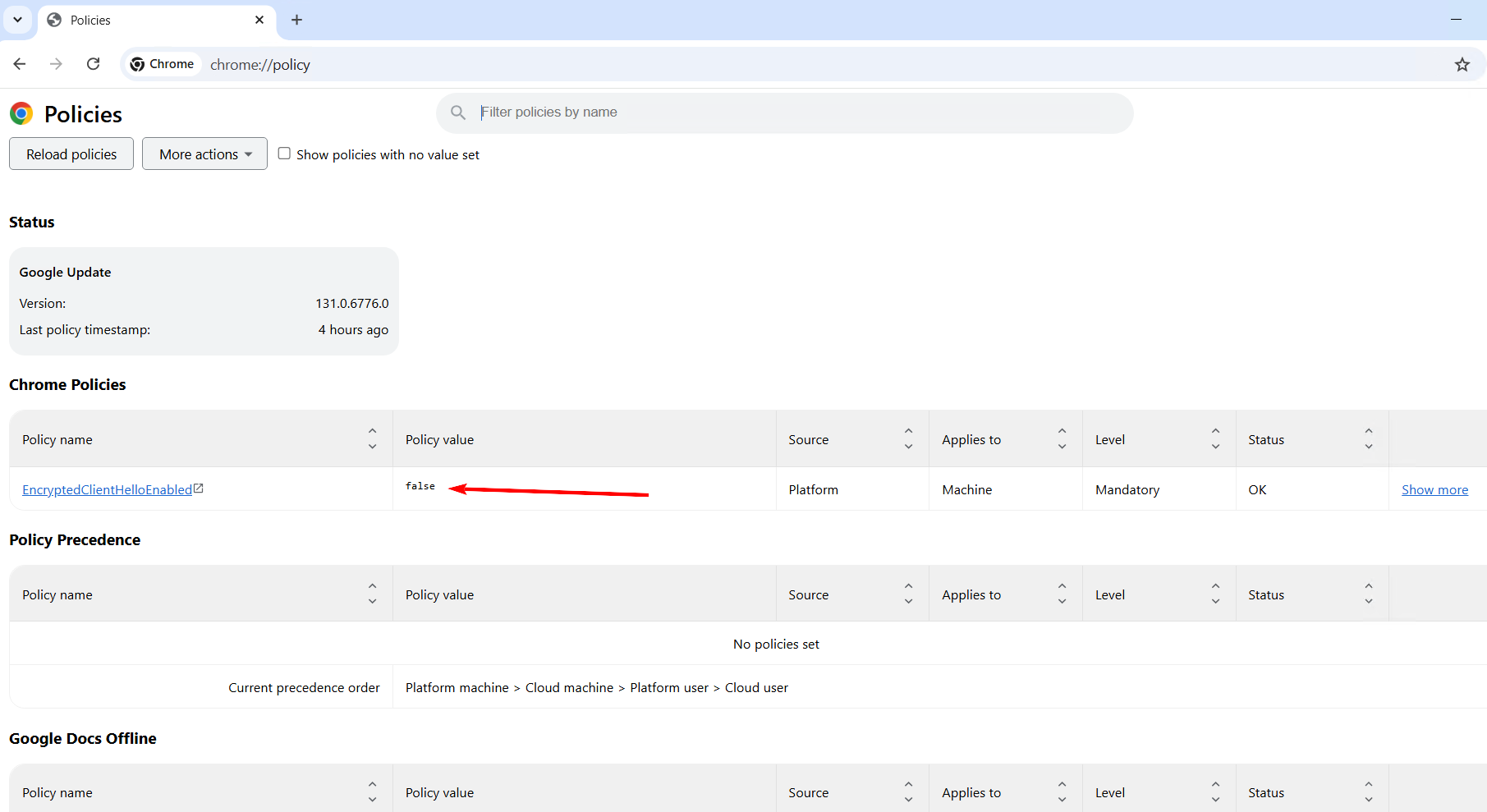Enable Show policies with no value set
The height and width of the screenshot is (812, 1487).
coord(284,154)
